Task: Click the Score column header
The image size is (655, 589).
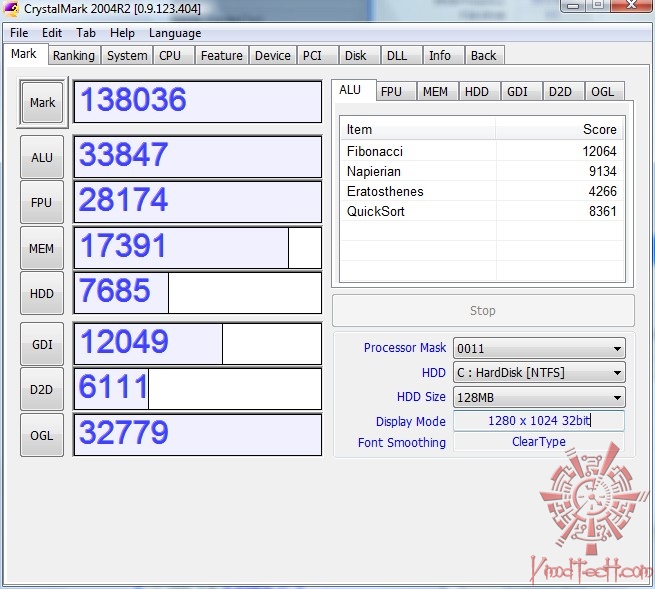Action: click(x=560, y=129)
